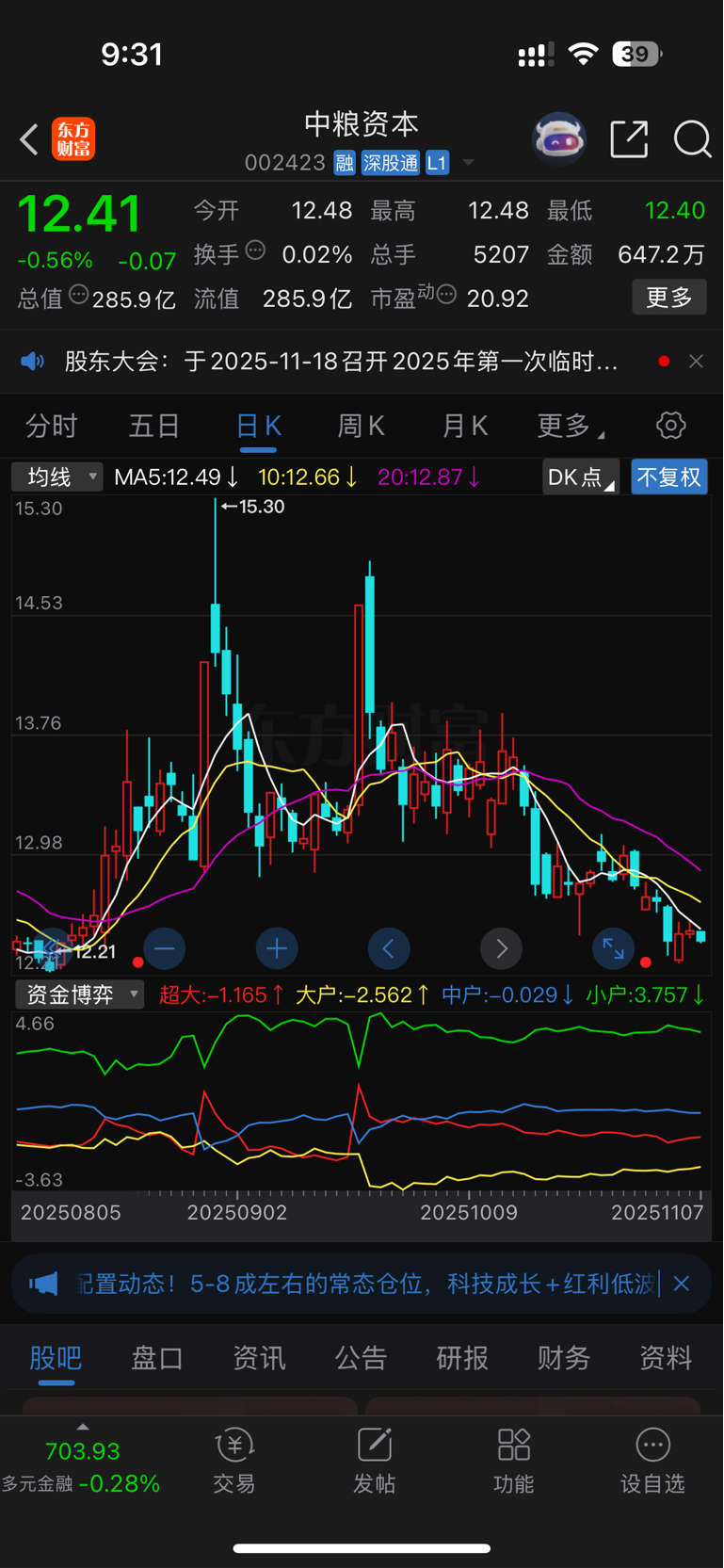The height and width of the screenshot is (1568, 724).
Task: Tap the 深股通 badge
Action: [x=391, y=163]
